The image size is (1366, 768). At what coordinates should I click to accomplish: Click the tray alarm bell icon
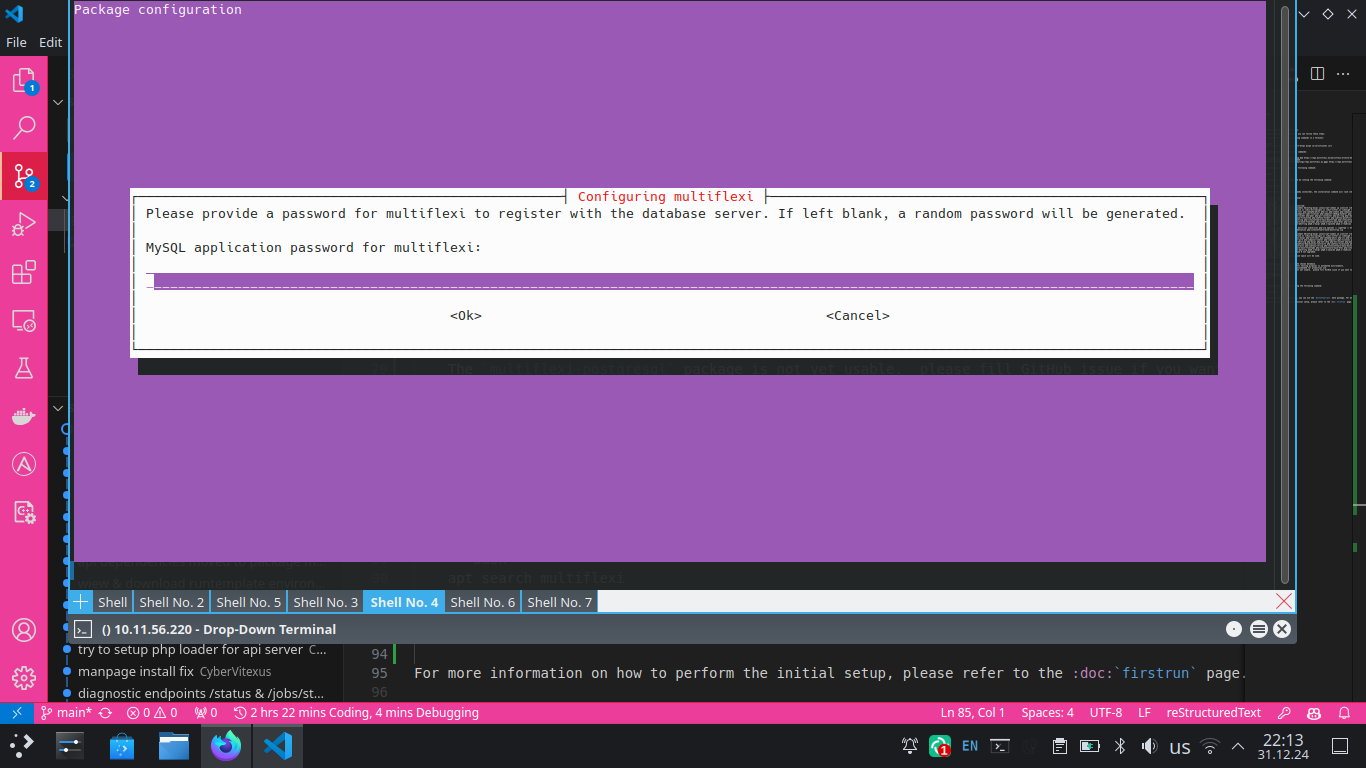coord(910,746)
